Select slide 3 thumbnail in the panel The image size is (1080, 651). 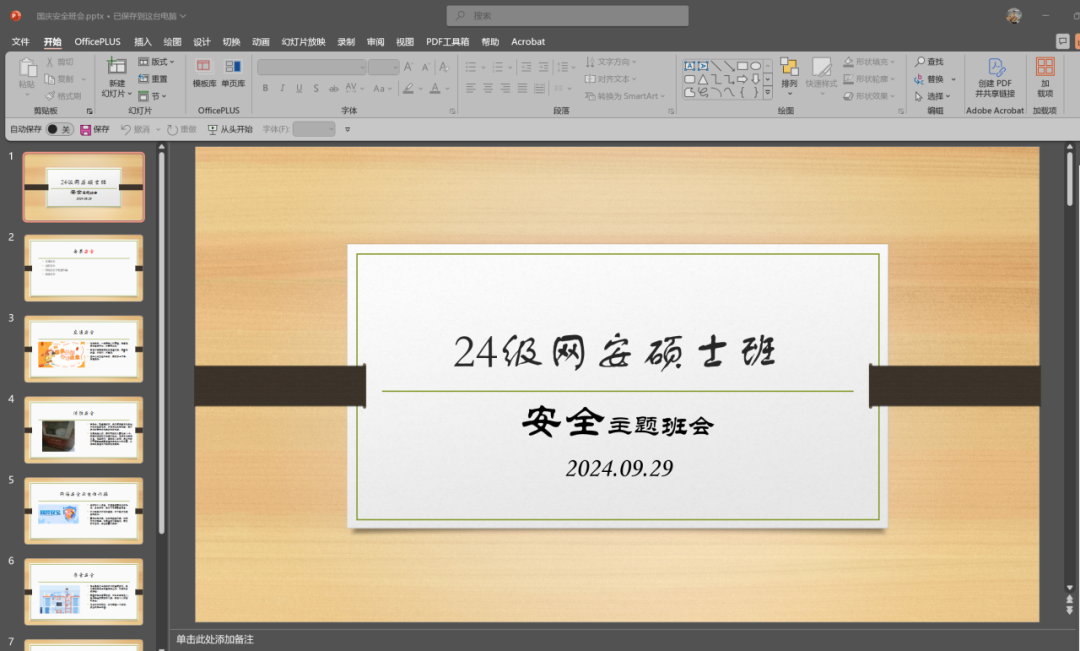[x=83, y=348]
